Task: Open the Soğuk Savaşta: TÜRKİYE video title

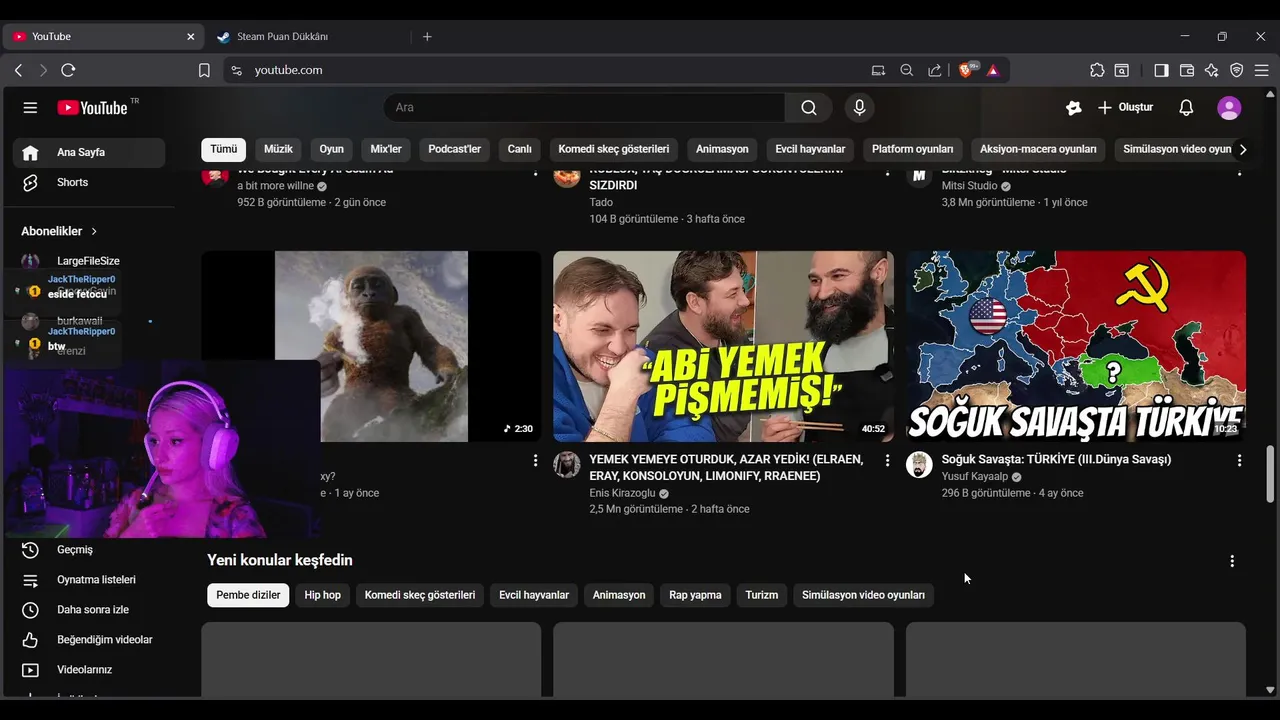Action: pyautogui.click(x=1056, y=460)
